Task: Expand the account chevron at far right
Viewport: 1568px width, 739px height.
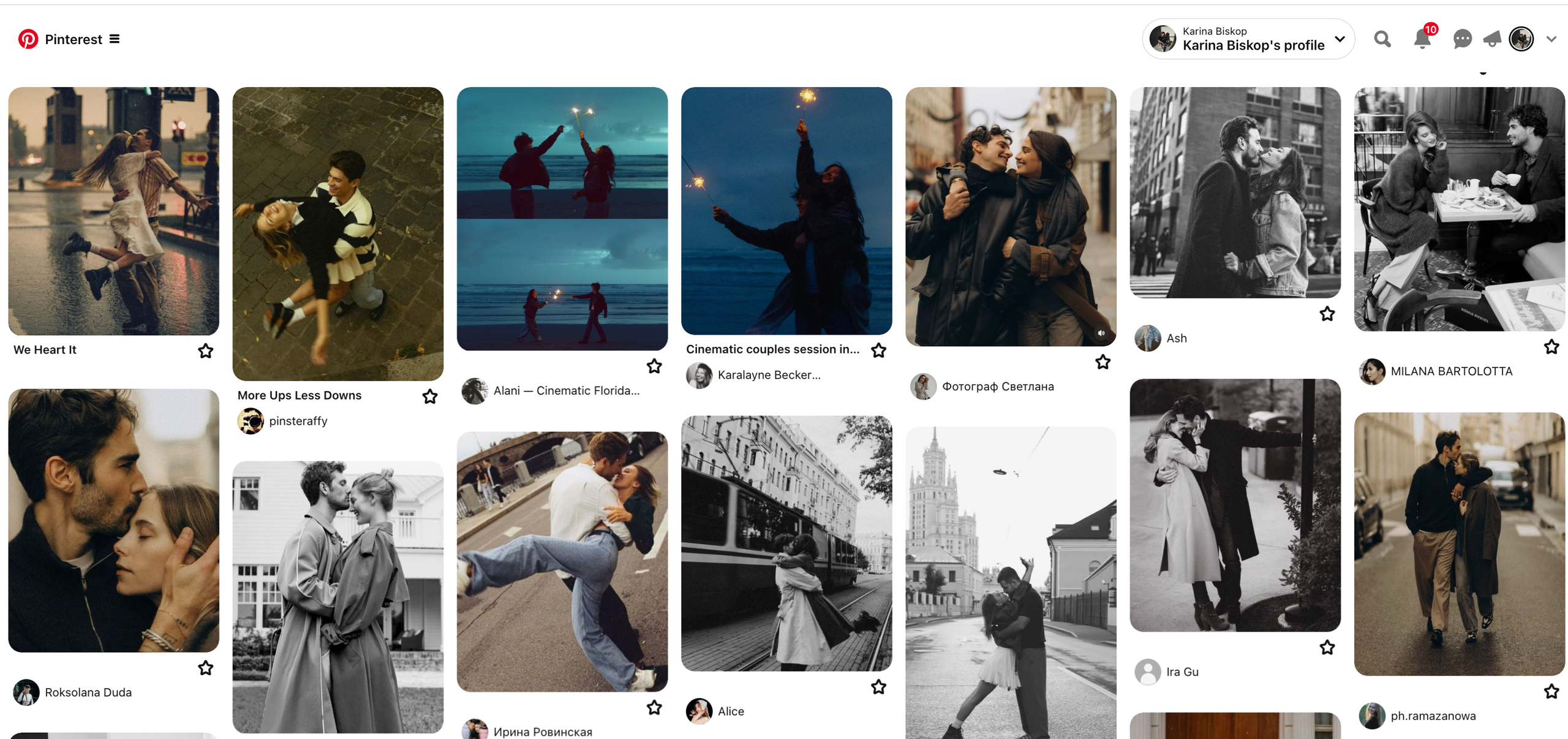Action: (x=1551, y=39)
